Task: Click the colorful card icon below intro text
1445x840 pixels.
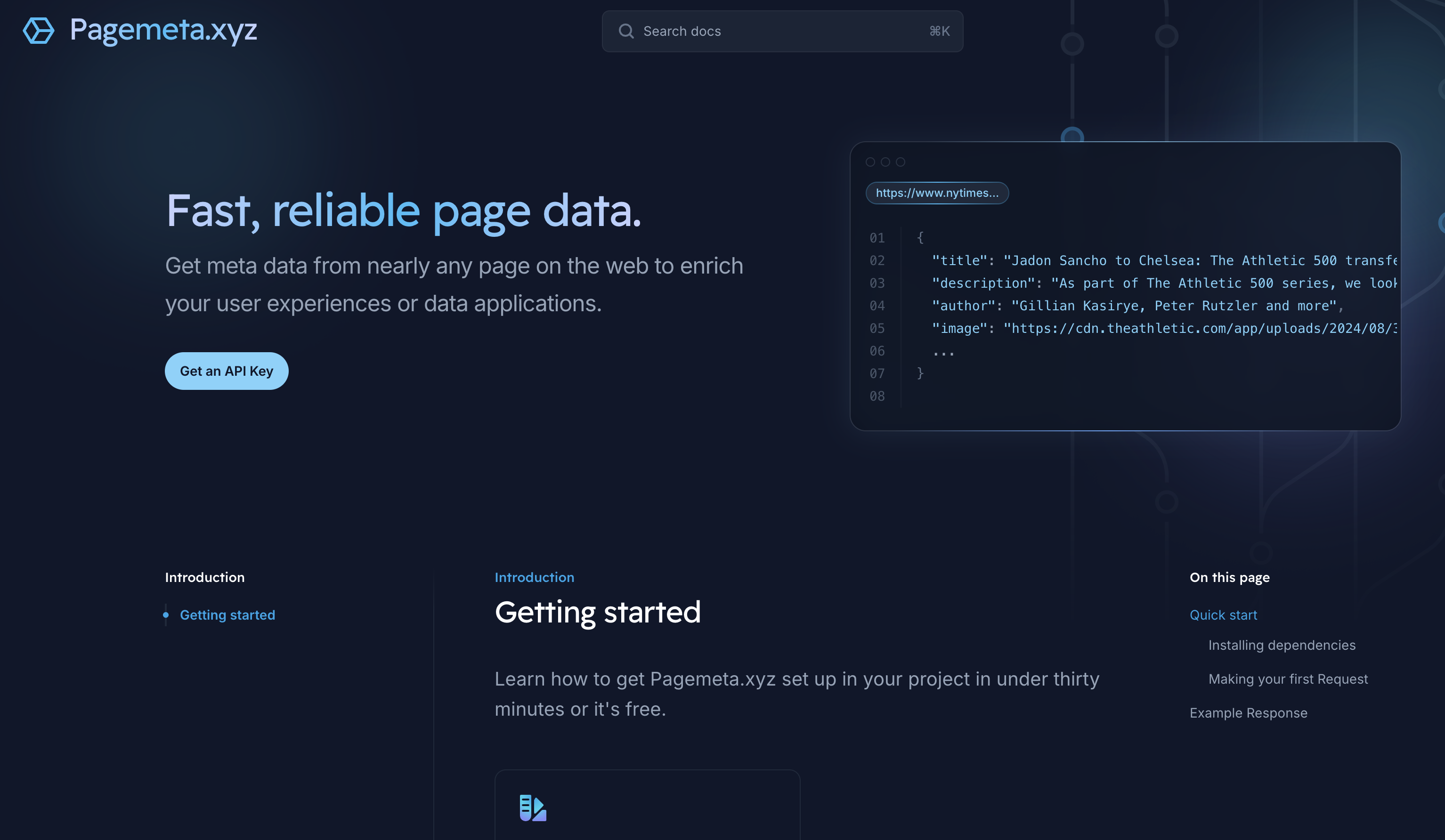Action: (532, 808)
